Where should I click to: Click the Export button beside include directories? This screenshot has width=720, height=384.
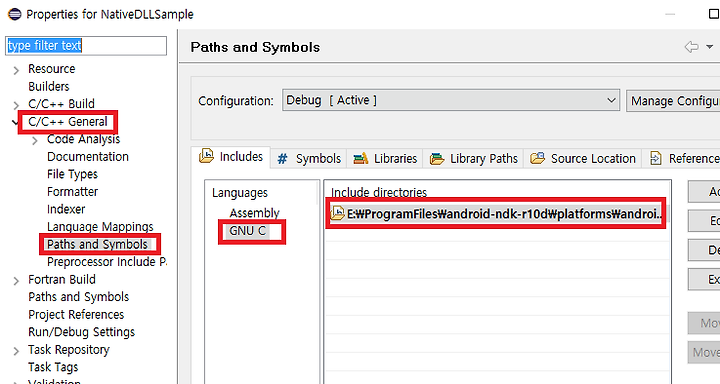coord(704,279)
